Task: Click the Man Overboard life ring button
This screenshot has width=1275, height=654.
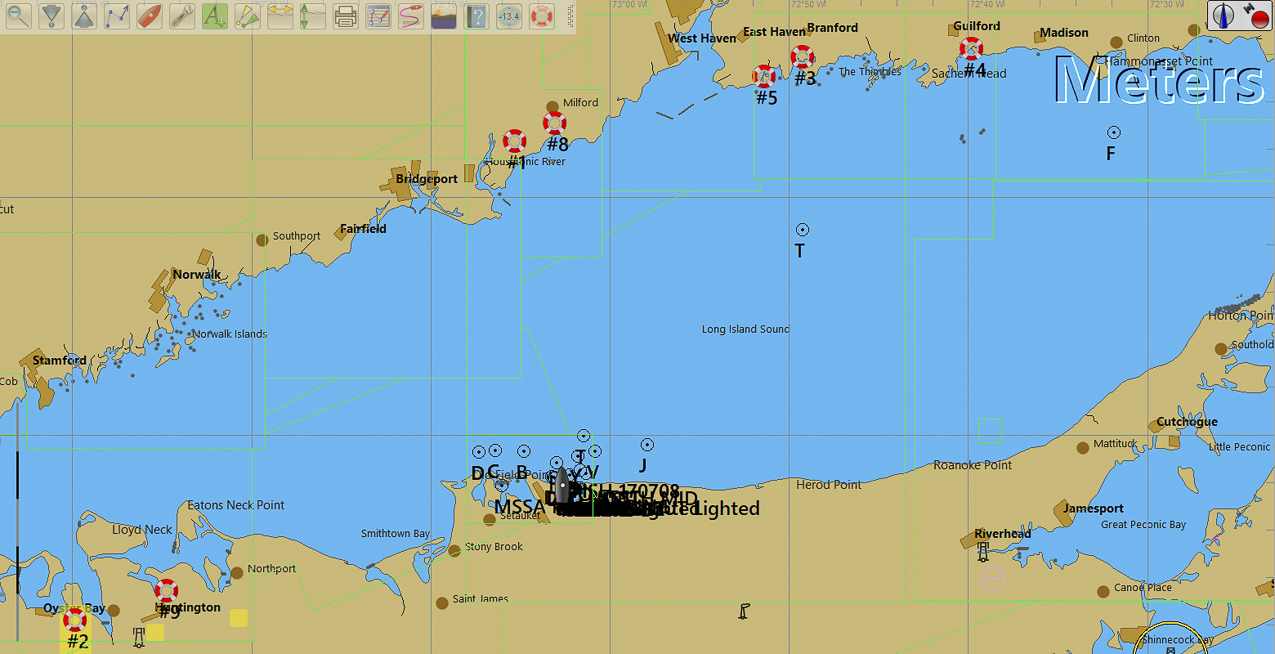Action: 541,16
